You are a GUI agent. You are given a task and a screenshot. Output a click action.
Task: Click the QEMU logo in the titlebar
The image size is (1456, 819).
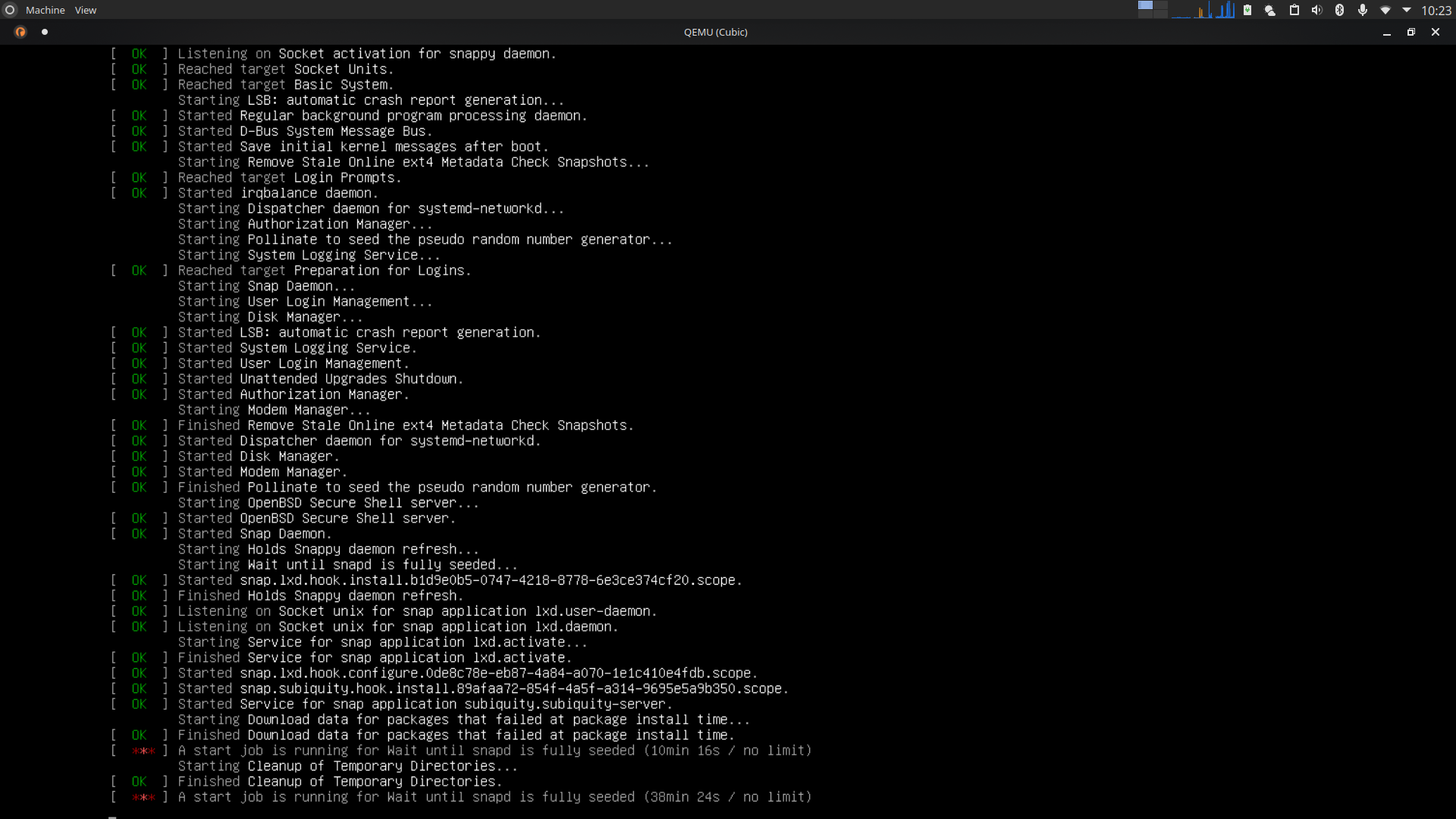tap(20, 32)
